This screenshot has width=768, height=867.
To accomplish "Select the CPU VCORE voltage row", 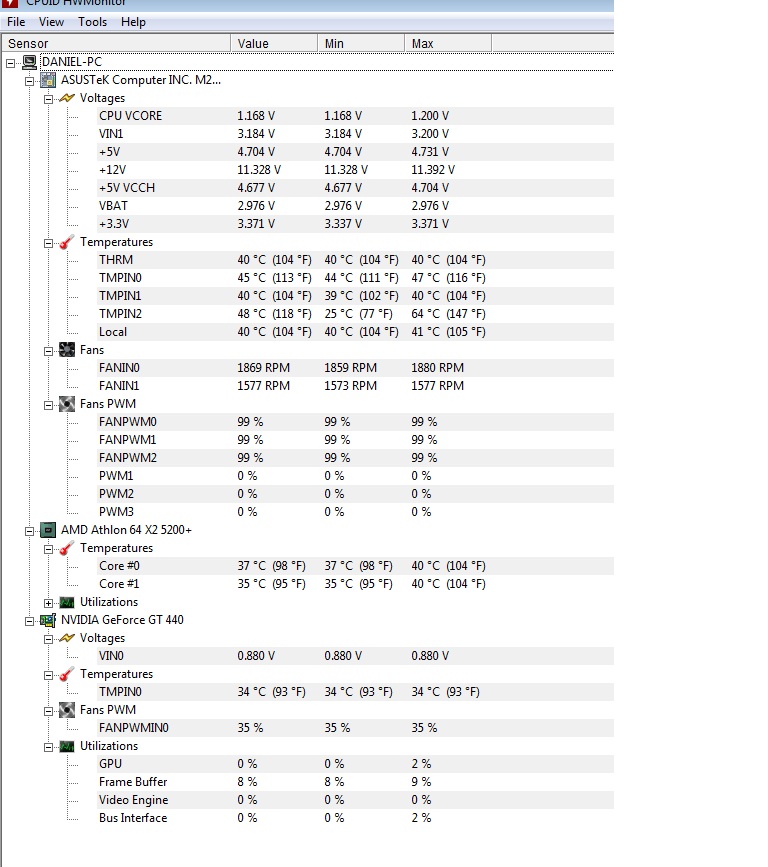I will pos(130,116).
